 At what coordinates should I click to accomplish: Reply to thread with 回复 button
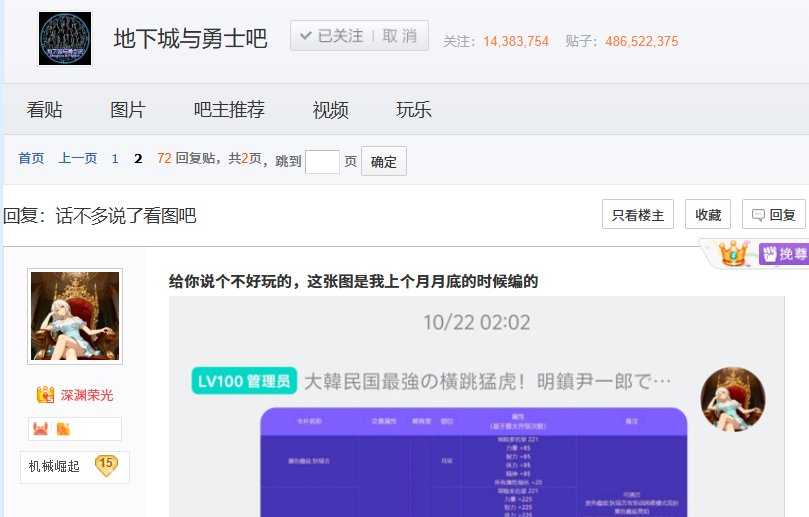773,214
